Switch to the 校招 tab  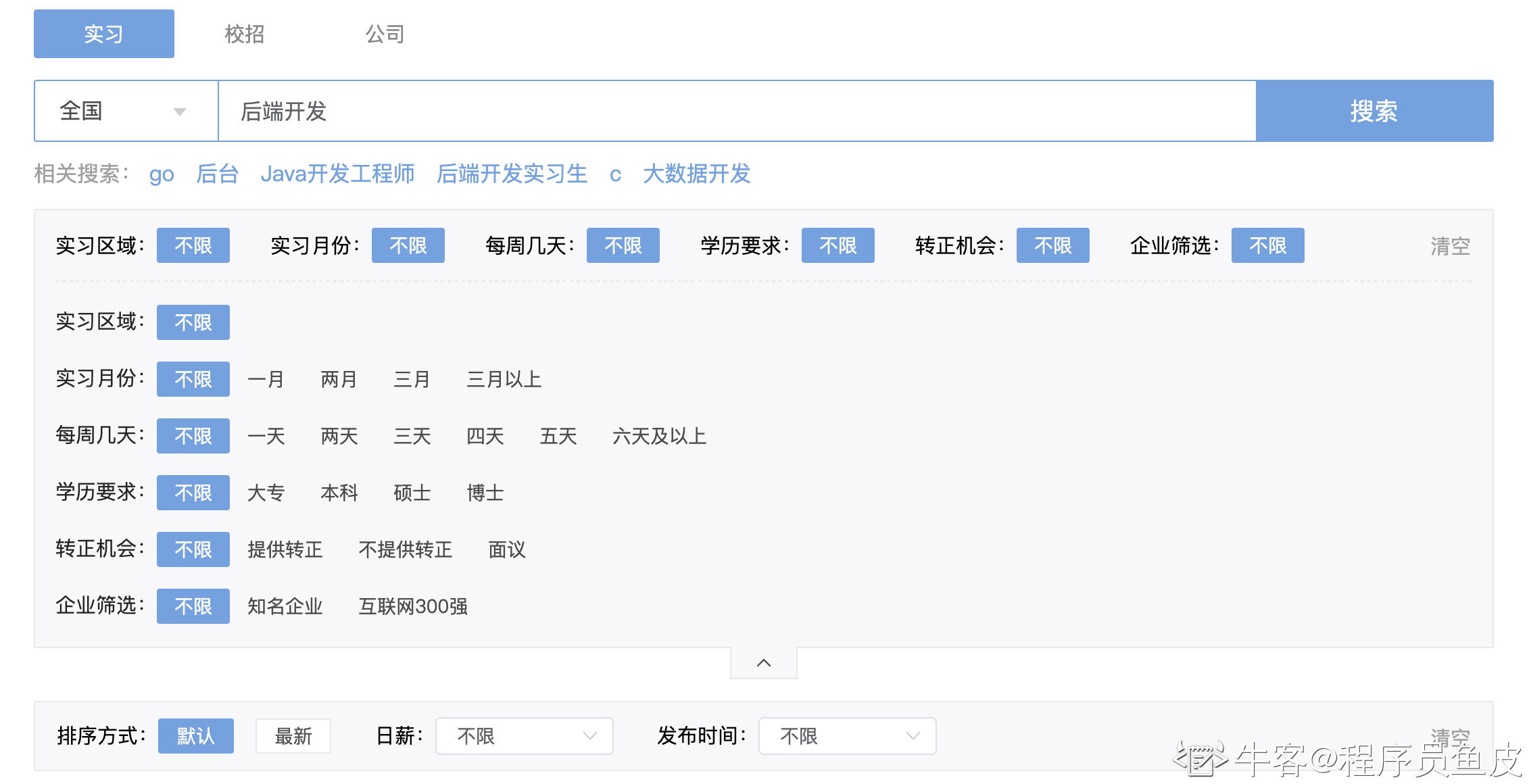[x=244, y=34]
